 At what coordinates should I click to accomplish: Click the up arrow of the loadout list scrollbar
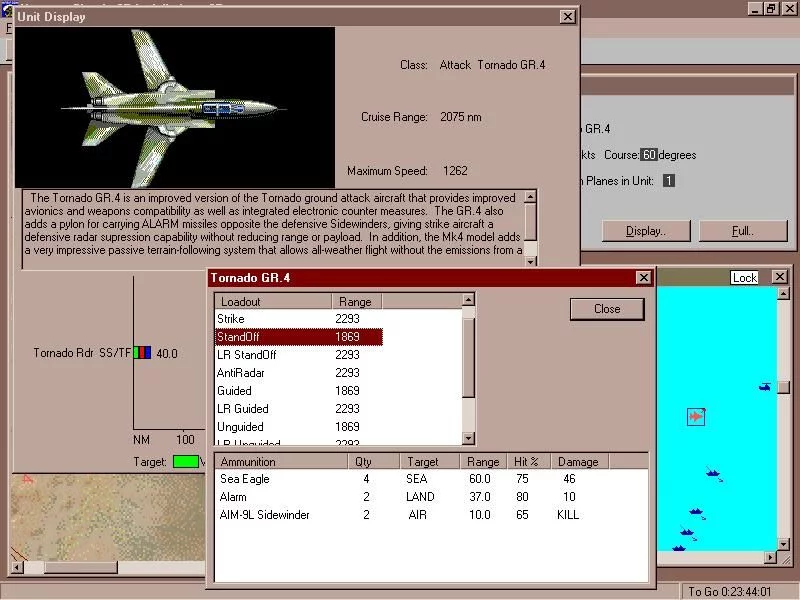coord(468,299)
